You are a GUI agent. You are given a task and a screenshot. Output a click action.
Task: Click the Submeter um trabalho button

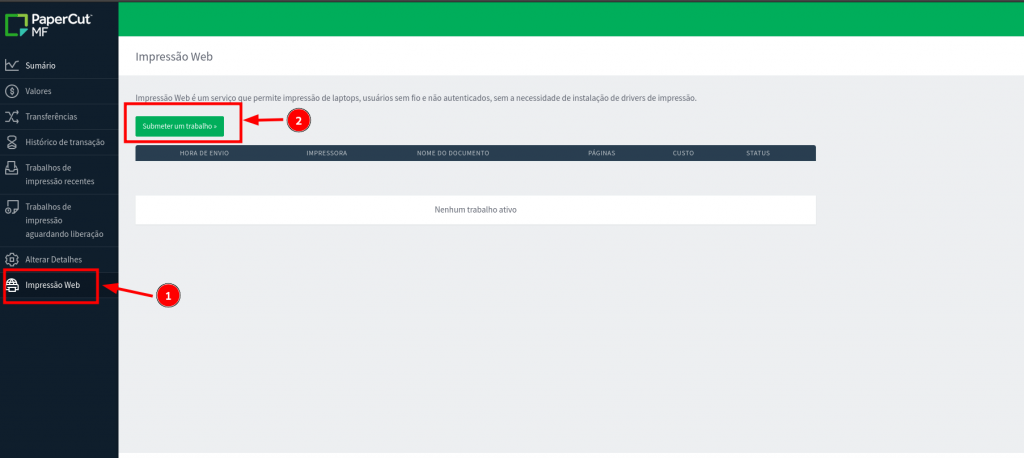coord(180,126)
